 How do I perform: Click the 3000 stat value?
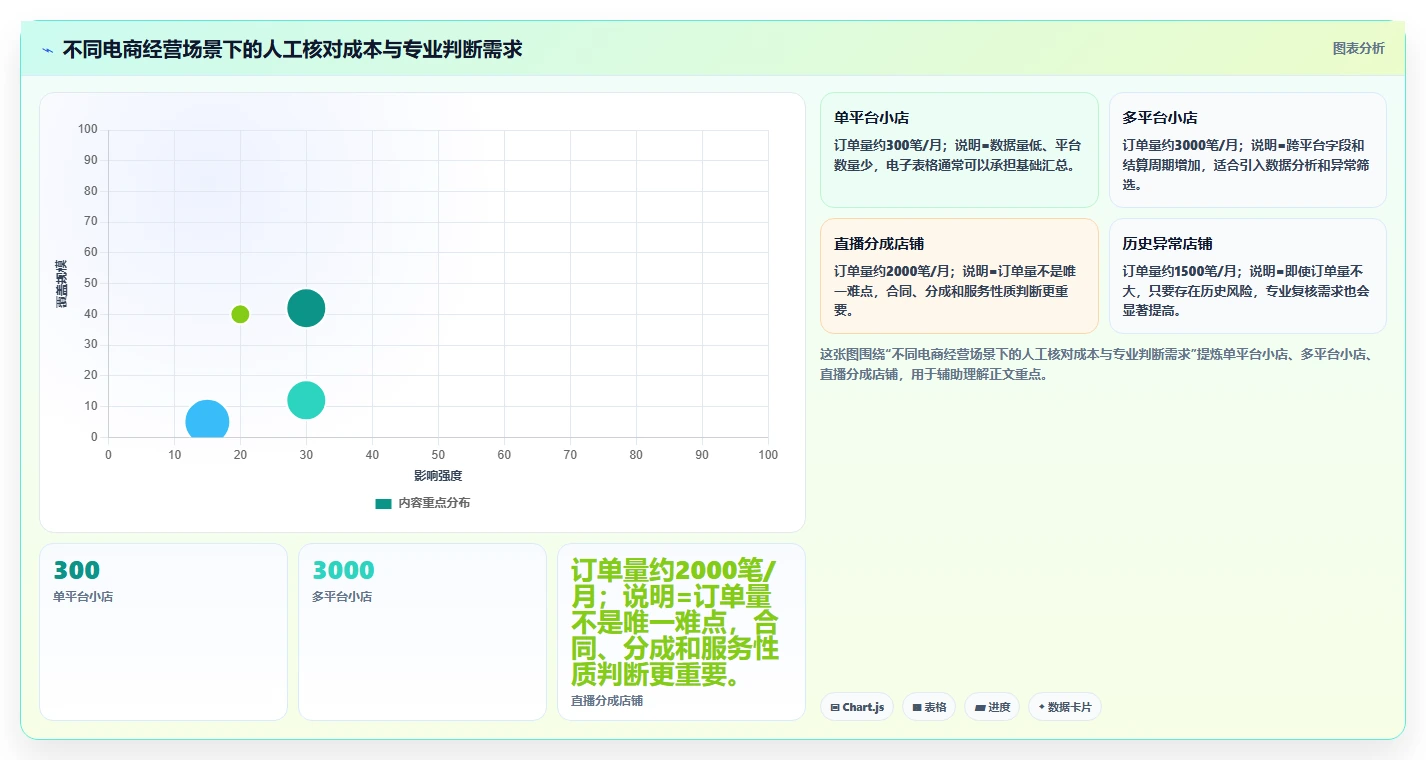click(x=343, y=571)
